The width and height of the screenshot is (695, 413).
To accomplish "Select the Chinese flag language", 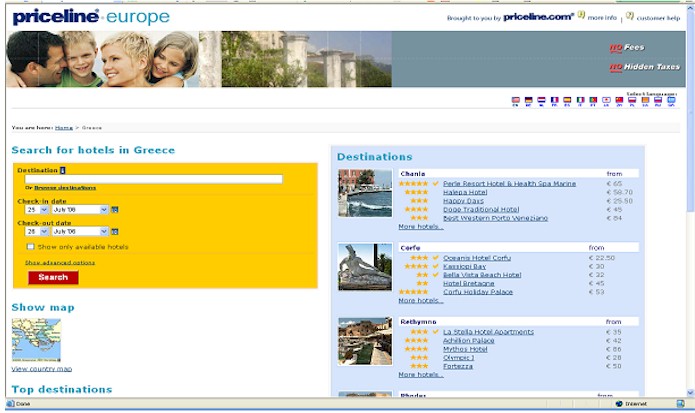I will click(619, 101).
